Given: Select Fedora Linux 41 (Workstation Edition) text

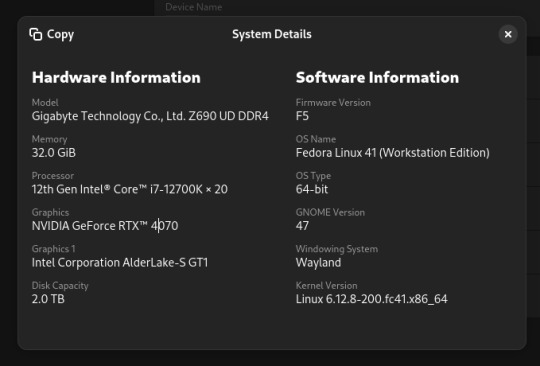Looking at the screenshot, I should 393,153.
